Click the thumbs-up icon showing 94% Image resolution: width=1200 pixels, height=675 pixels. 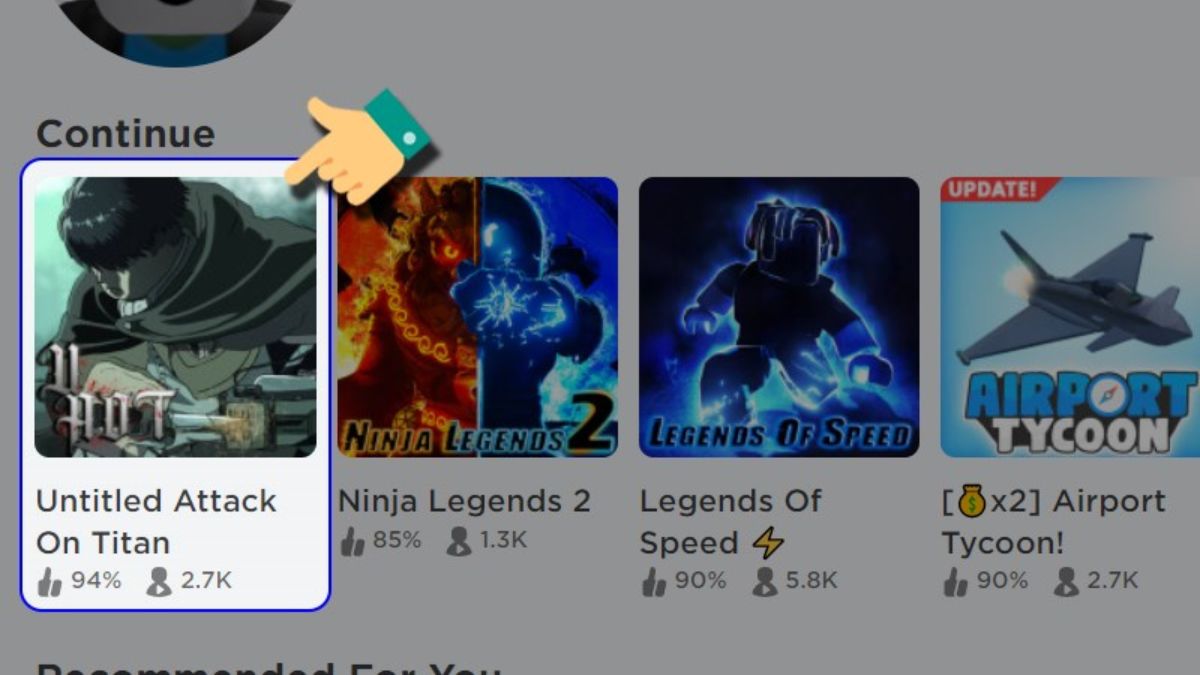[50, 581]
